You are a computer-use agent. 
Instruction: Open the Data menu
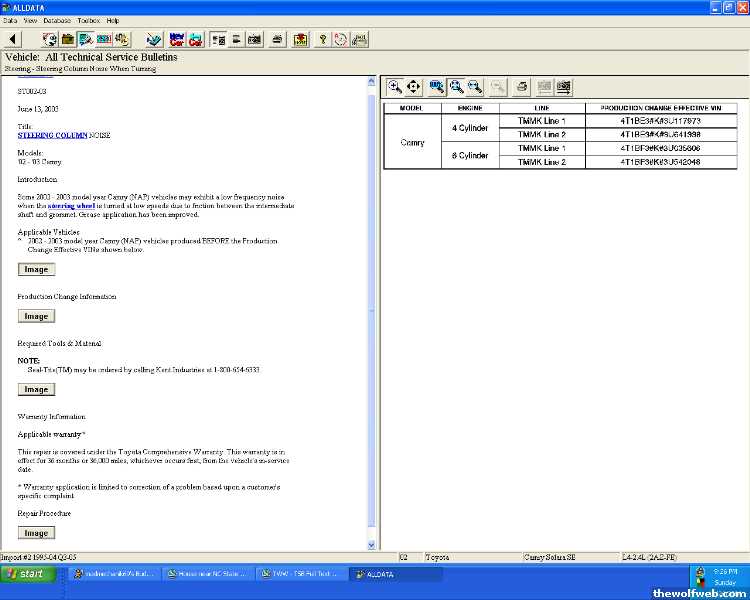point(10,20)
